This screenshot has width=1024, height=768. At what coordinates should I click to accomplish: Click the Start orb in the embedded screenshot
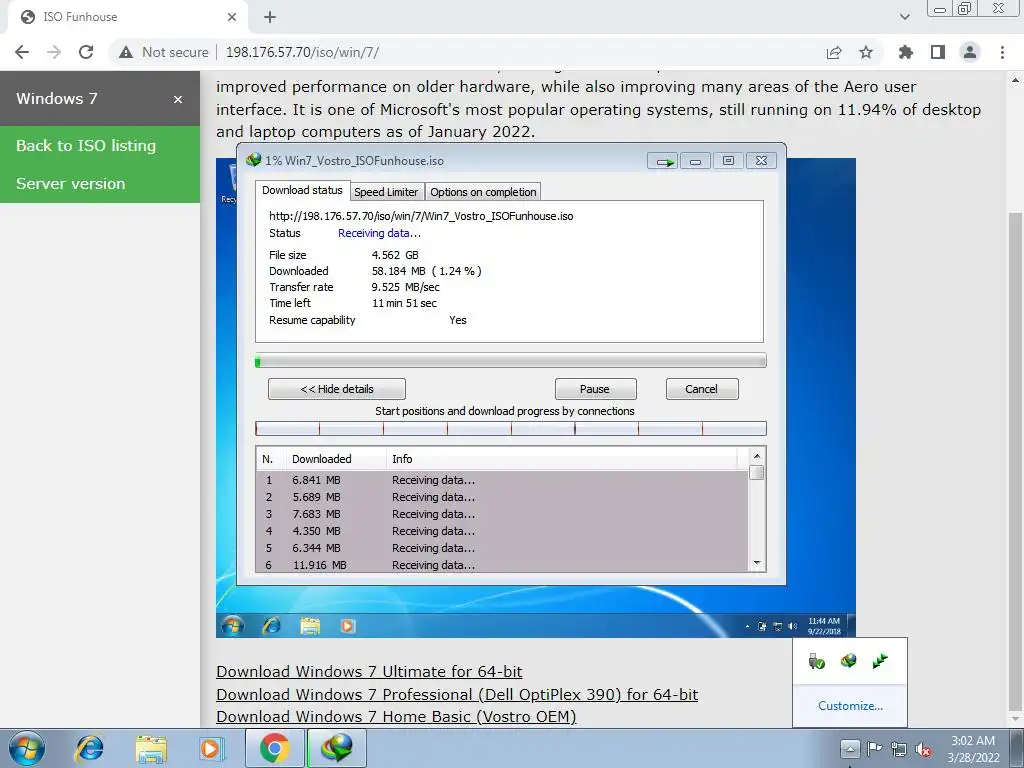[x=232, y=626]
